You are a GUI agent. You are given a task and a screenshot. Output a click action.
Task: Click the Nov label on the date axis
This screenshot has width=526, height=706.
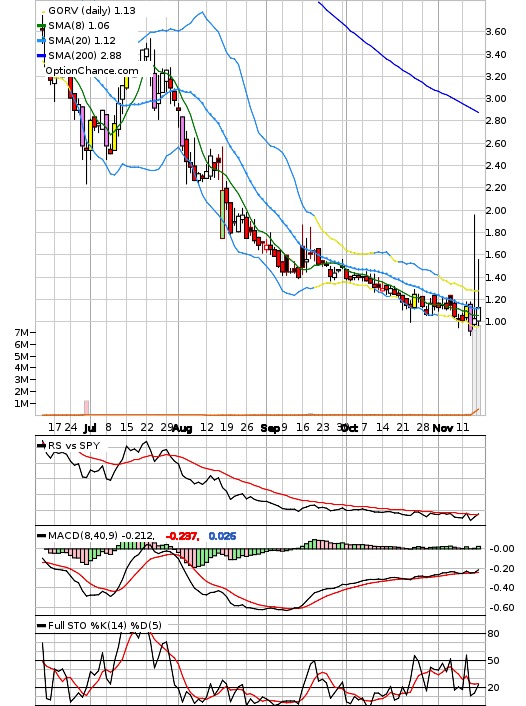point(443,428)
